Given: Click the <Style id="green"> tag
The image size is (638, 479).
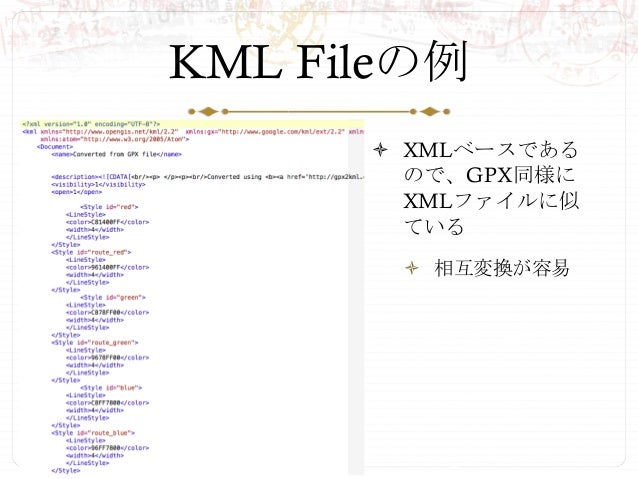Looking at the screenshot, I should tap(113, 297).
